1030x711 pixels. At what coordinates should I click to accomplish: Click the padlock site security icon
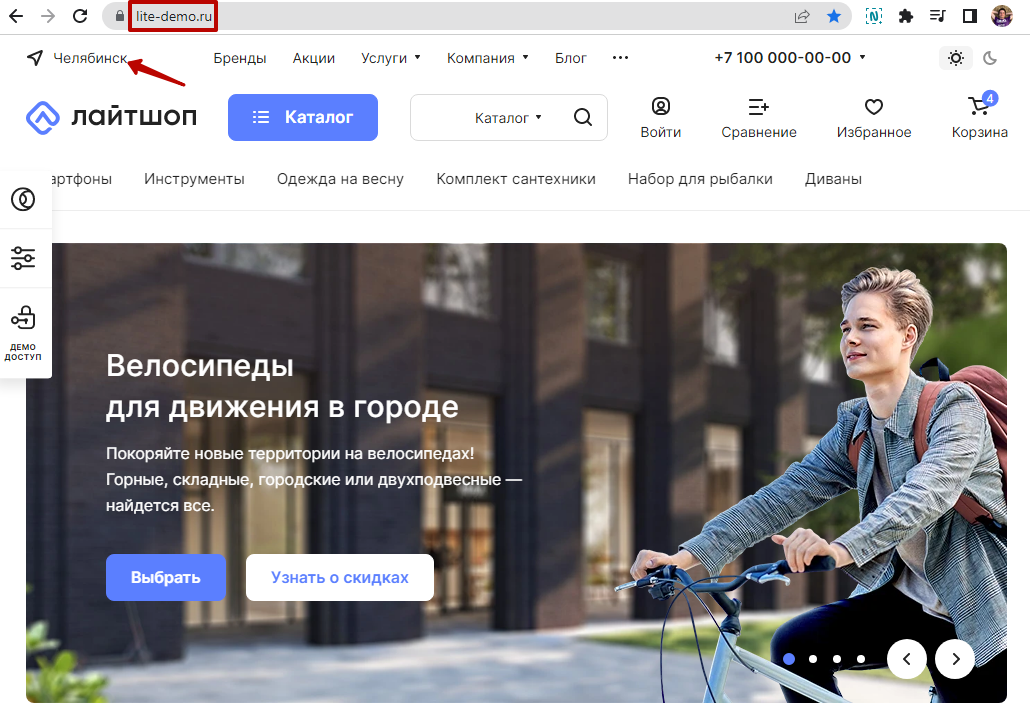(x=120, y=16)
